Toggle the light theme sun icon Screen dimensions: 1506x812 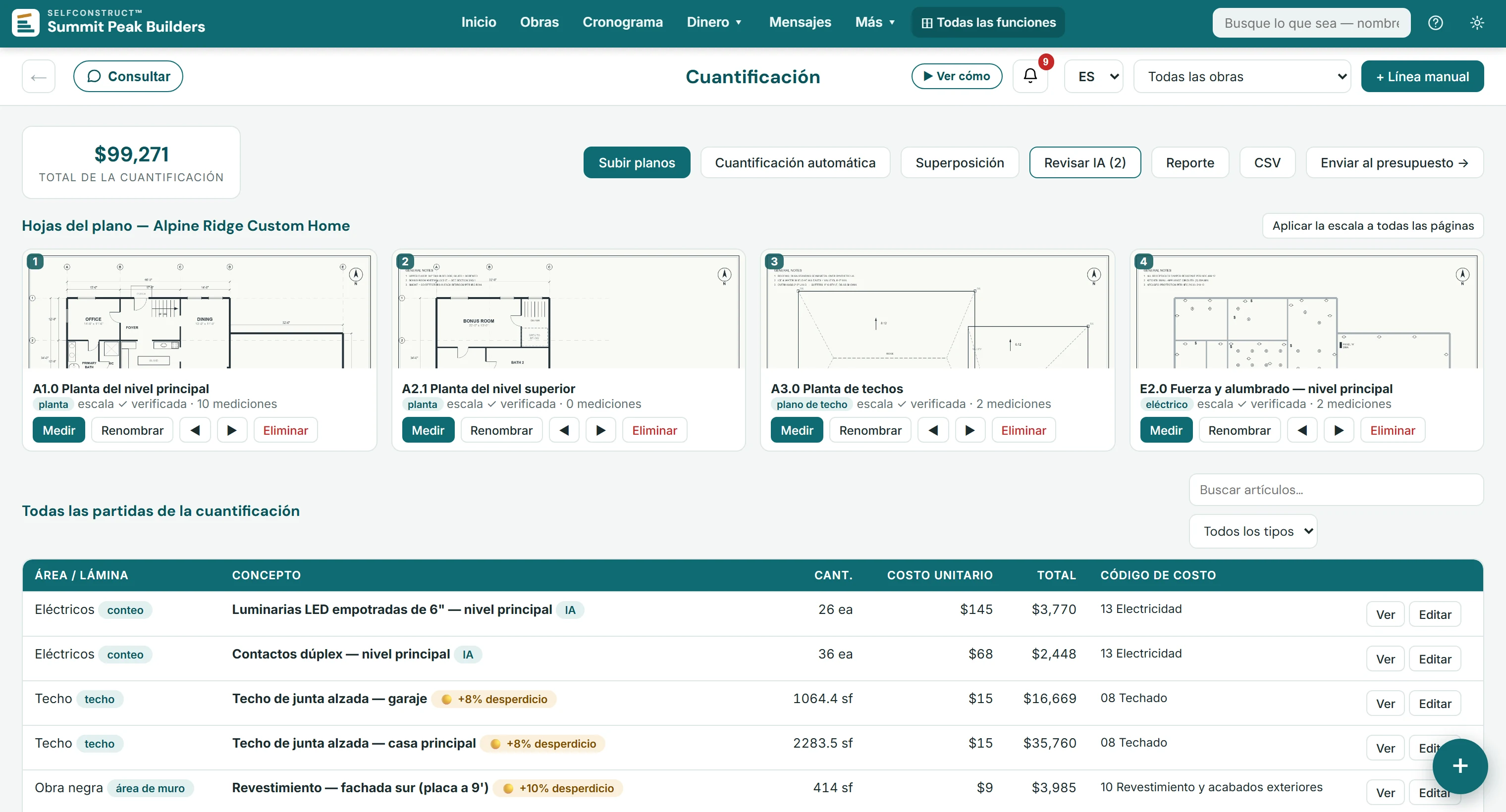(1477, 23)
